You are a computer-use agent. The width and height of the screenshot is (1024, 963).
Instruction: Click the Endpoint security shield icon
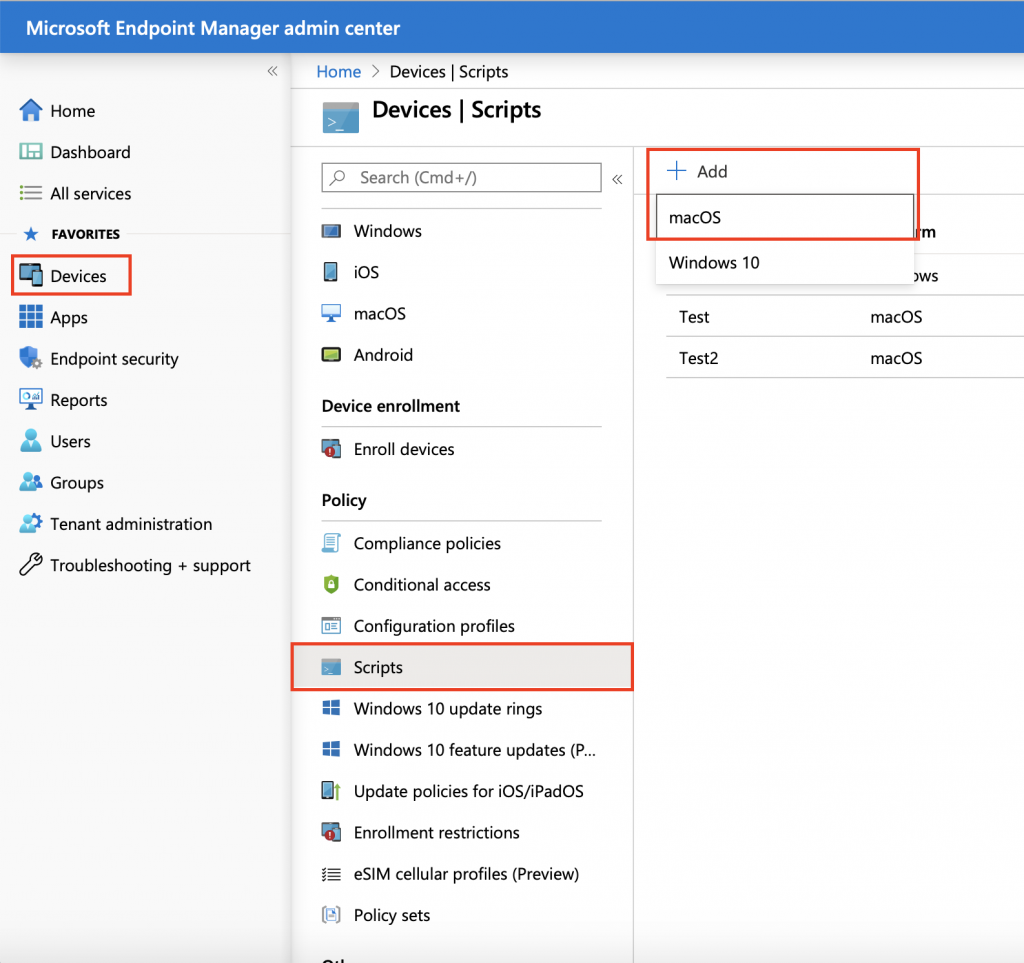pyautogui.click(x=31, y=359)
